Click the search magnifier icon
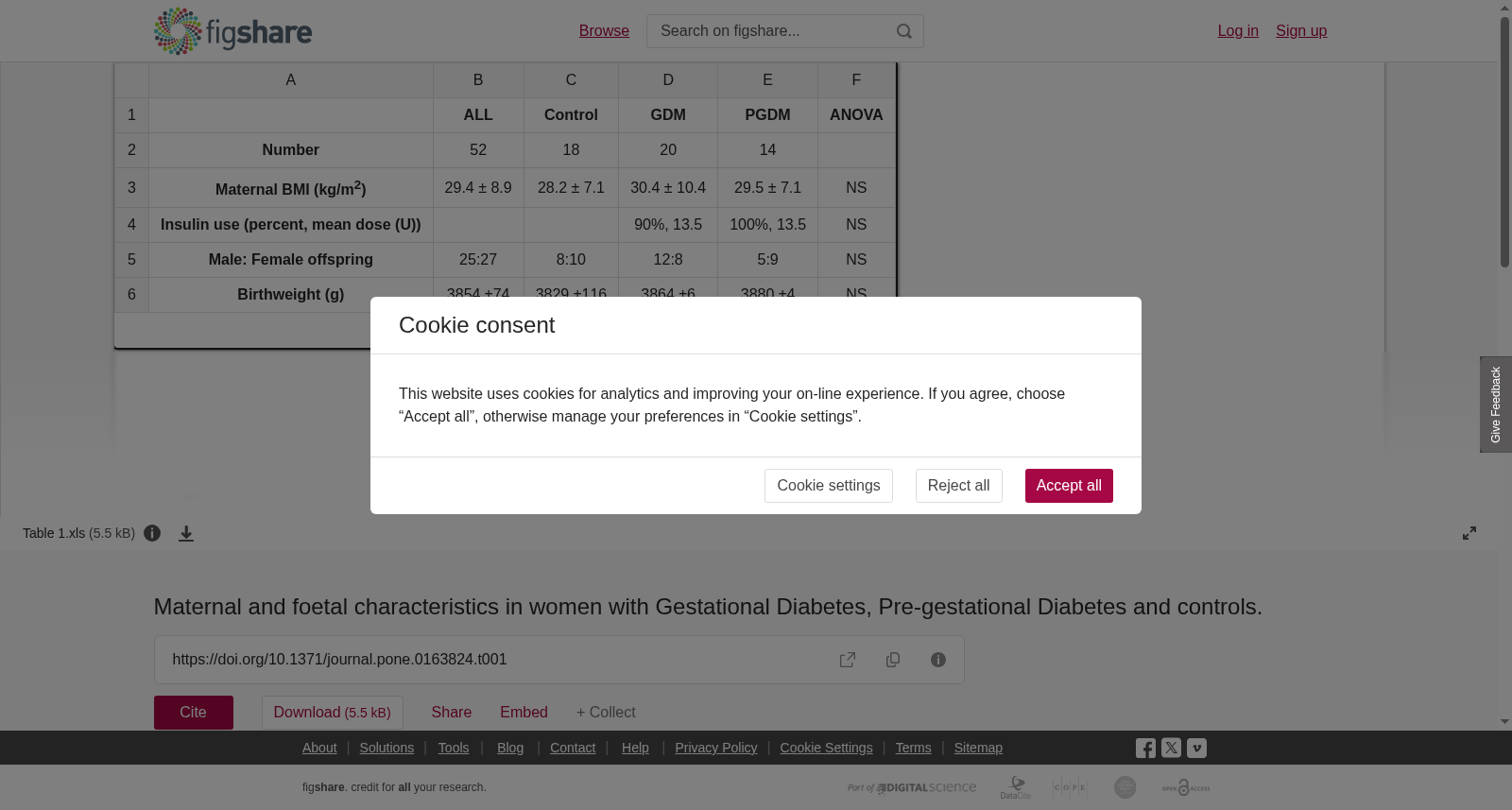 [903, 31]
